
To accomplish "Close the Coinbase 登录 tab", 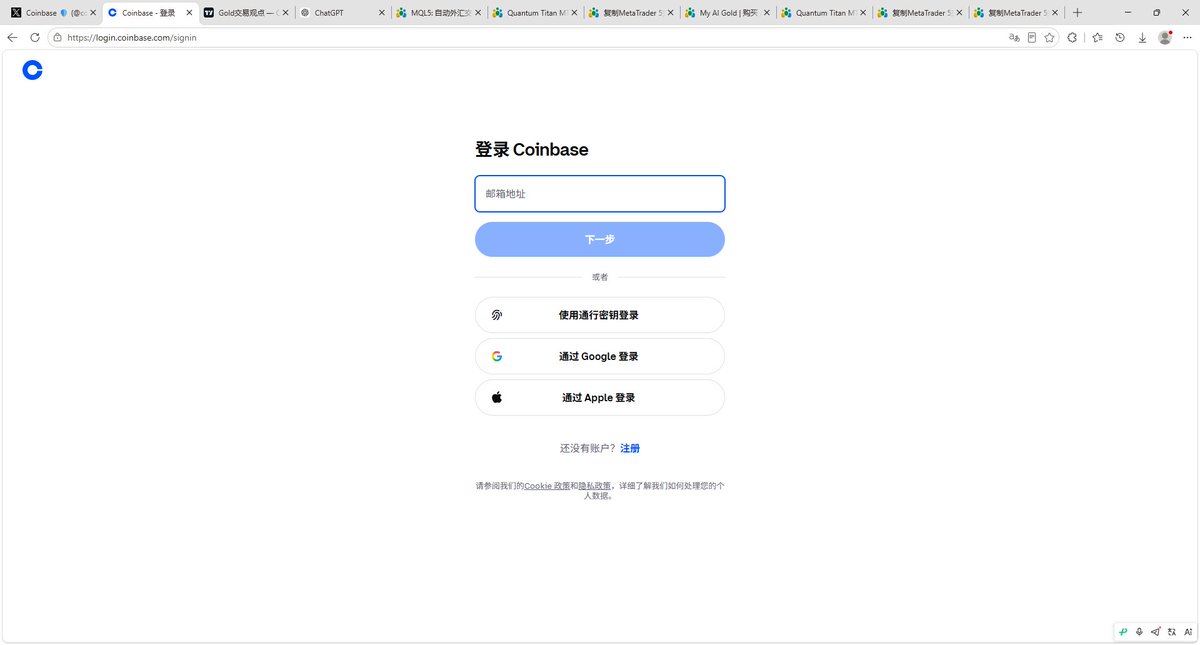I will coord(189,13).
